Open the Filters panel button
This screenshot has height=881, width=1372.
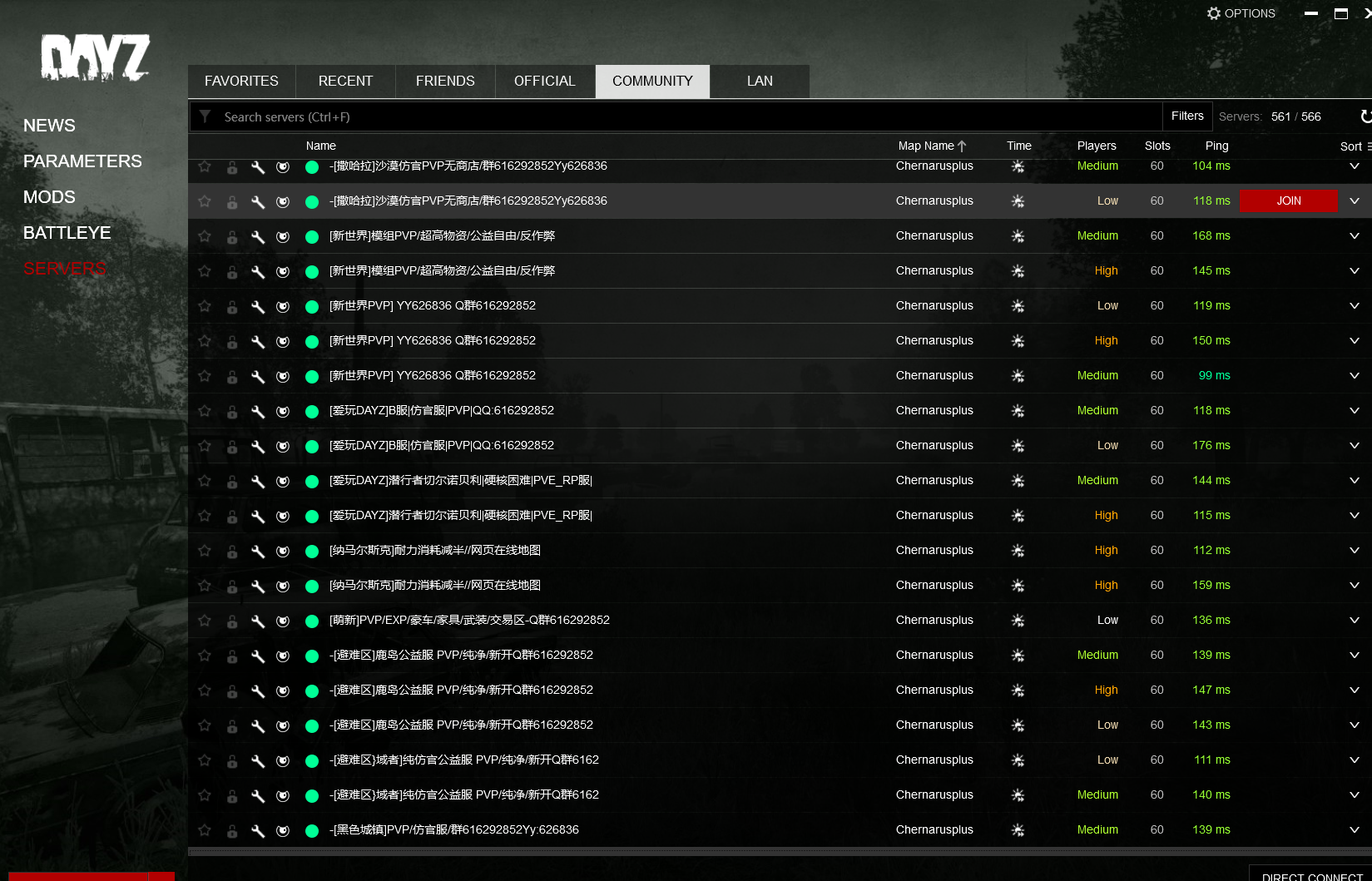[1186, 116]
